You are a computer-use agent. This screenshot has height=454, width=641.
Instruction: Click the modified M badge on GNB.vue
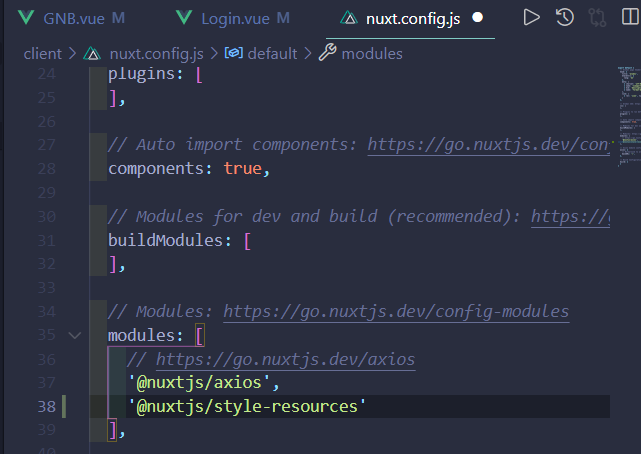tap(118, 18)
